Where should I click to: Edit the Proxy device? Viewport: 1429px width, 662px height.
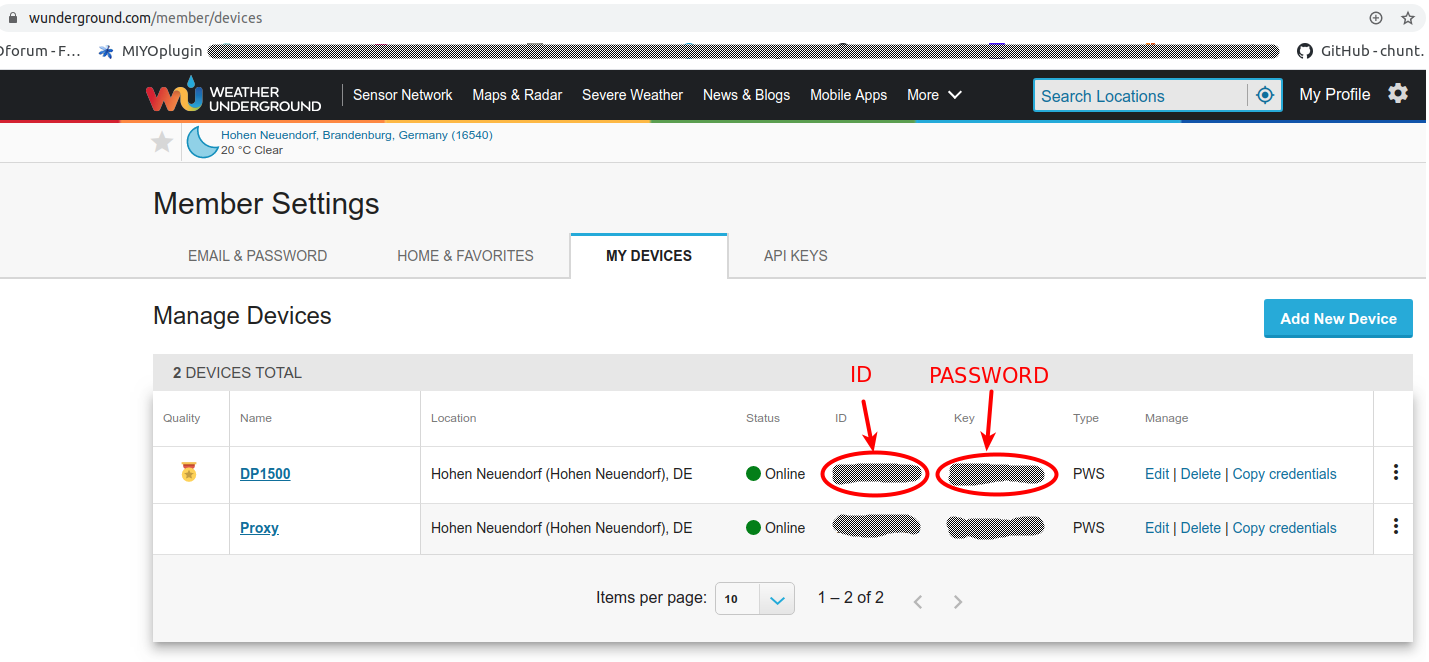(x=1157, y=528)
